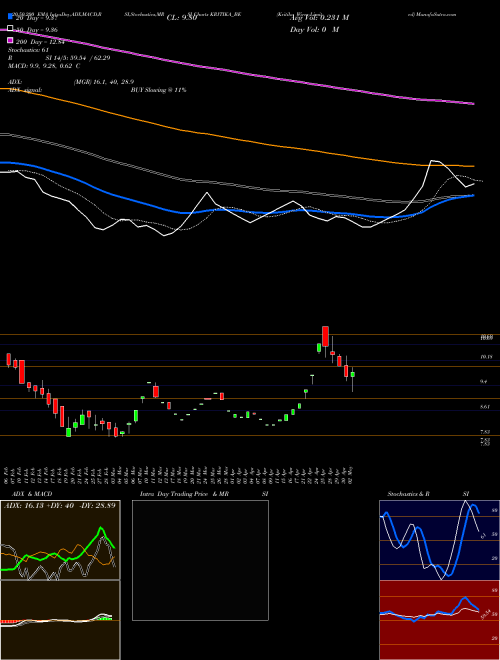Click the 'Day Vol: 0 M' label
Screen dimensions: 500x660
tap(314, 29)
